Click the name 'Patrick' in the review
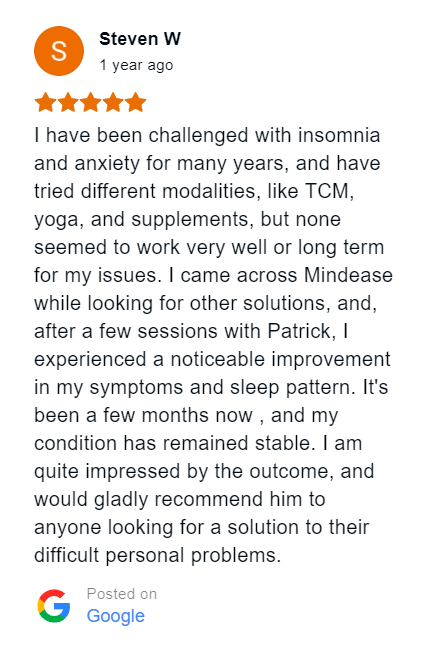The width and height of the screenshot is (433, 649). (x=300, y=331)
